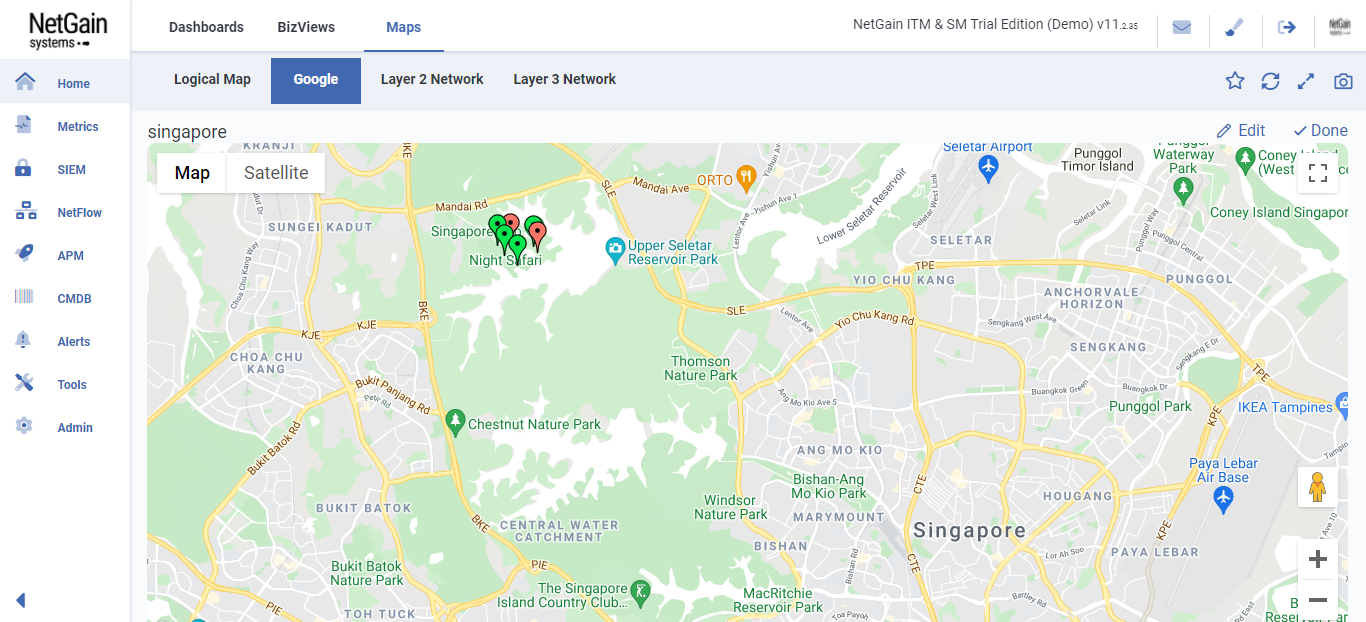This screenshot has width=1366, height=622.
Task: Switch to Dashboards tab
Action: [x=206, y=27]
